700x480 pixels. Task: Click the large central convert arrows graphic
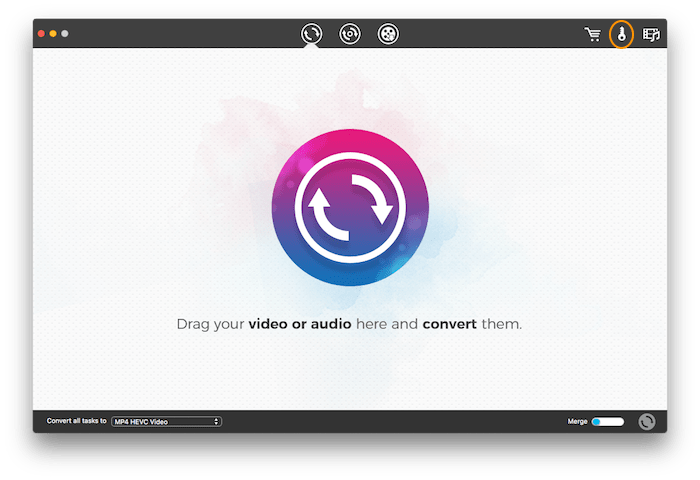click(x=350, y=208)
